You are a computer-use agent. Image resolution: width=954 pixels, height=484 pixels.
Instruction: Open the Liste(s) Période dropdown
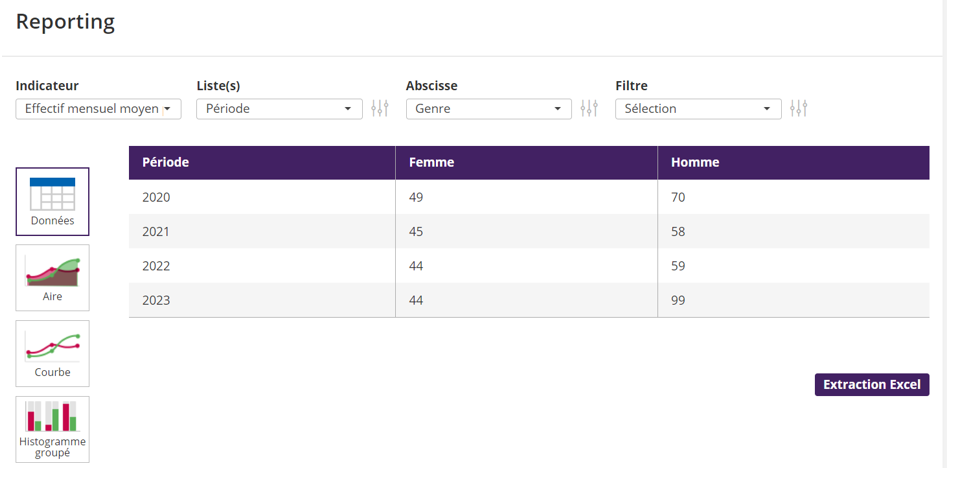[279, 109]
